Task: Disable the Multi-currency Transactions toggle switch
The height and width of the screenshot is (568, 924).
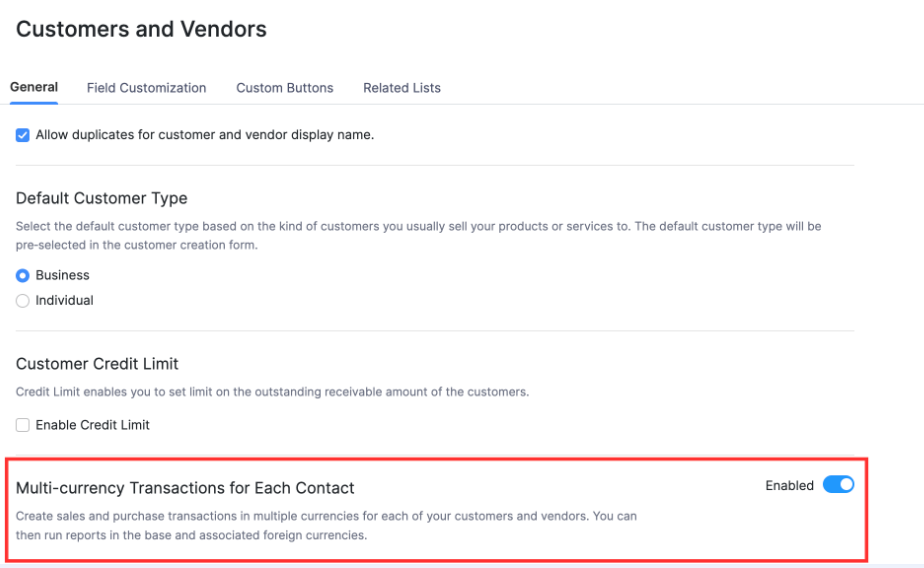Action: click(838, 485)
